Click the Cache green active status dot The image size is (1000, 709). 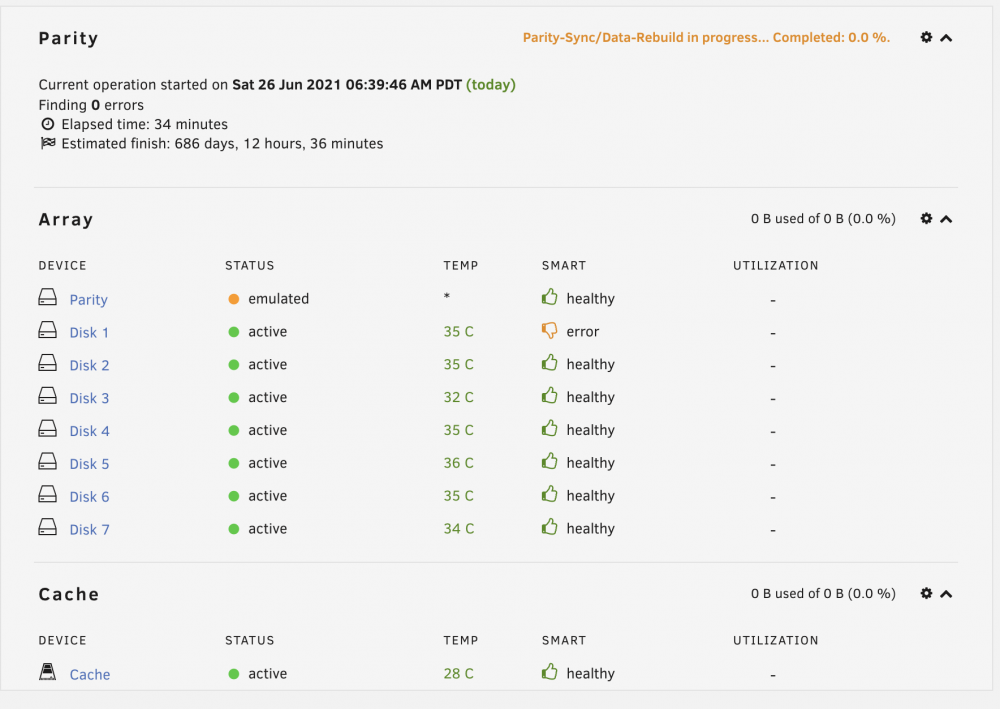click(234, 674)
